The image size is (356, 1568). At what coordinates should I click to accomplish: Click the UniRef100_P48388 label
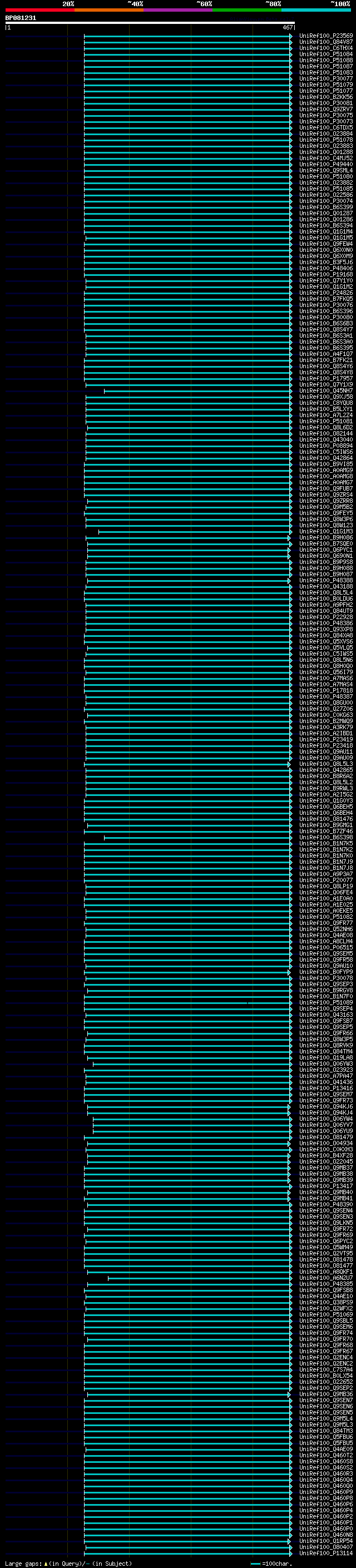[x=325, y=580]
